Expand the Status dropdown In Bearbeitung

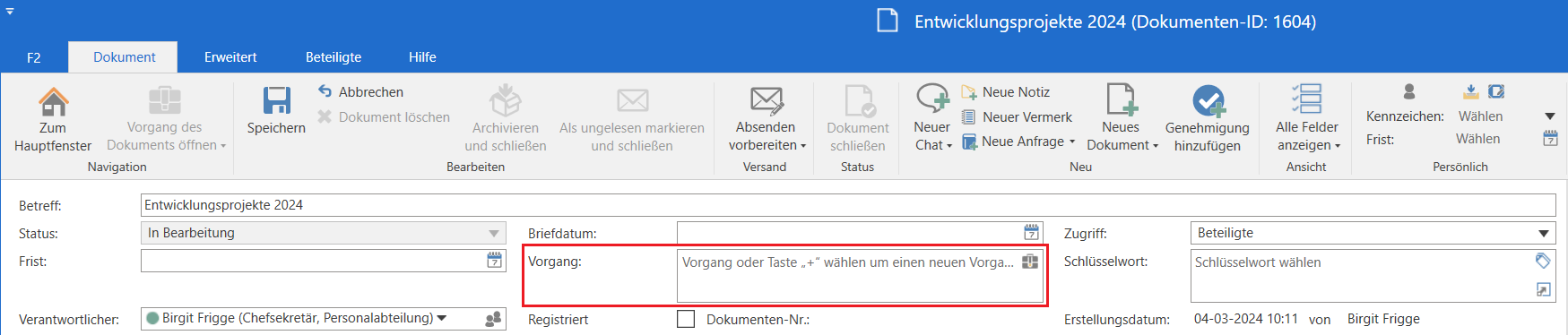tap(493, 233)
